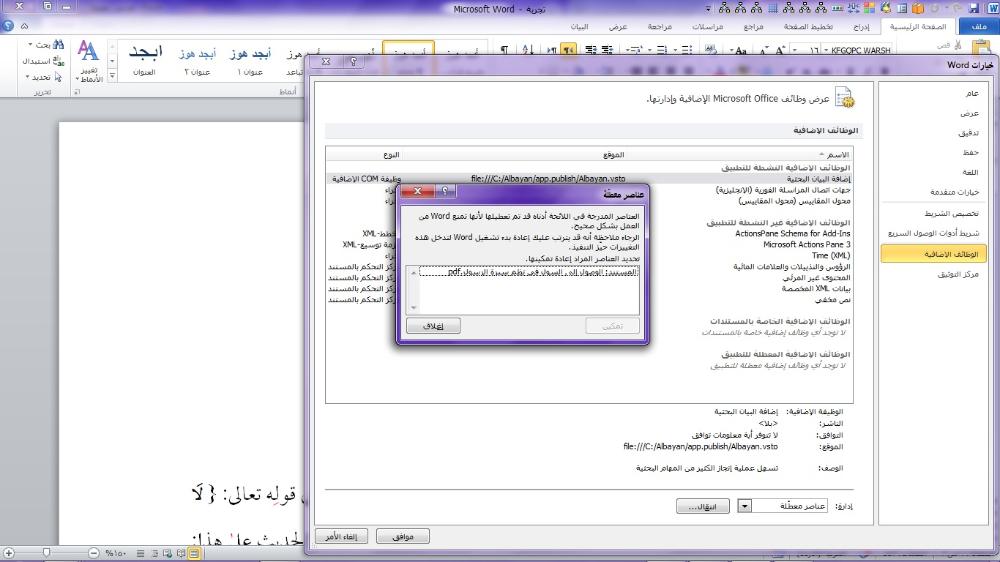Click the انتقال Go button
1000x562 pixels.
703,507
